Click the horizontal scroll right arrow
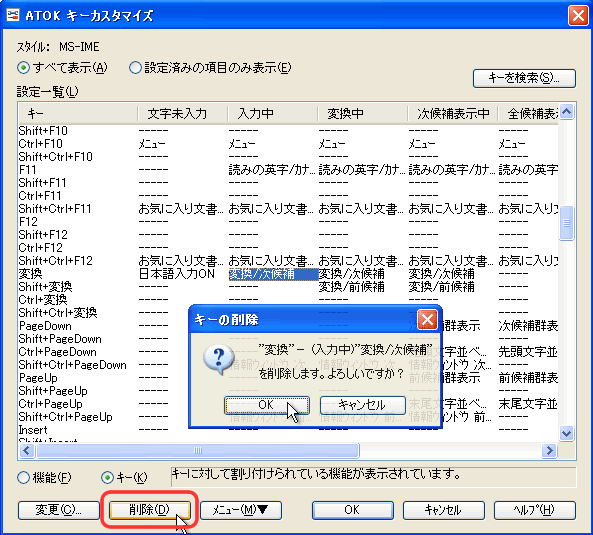This screenshot has height=535, width=593. 550,450
